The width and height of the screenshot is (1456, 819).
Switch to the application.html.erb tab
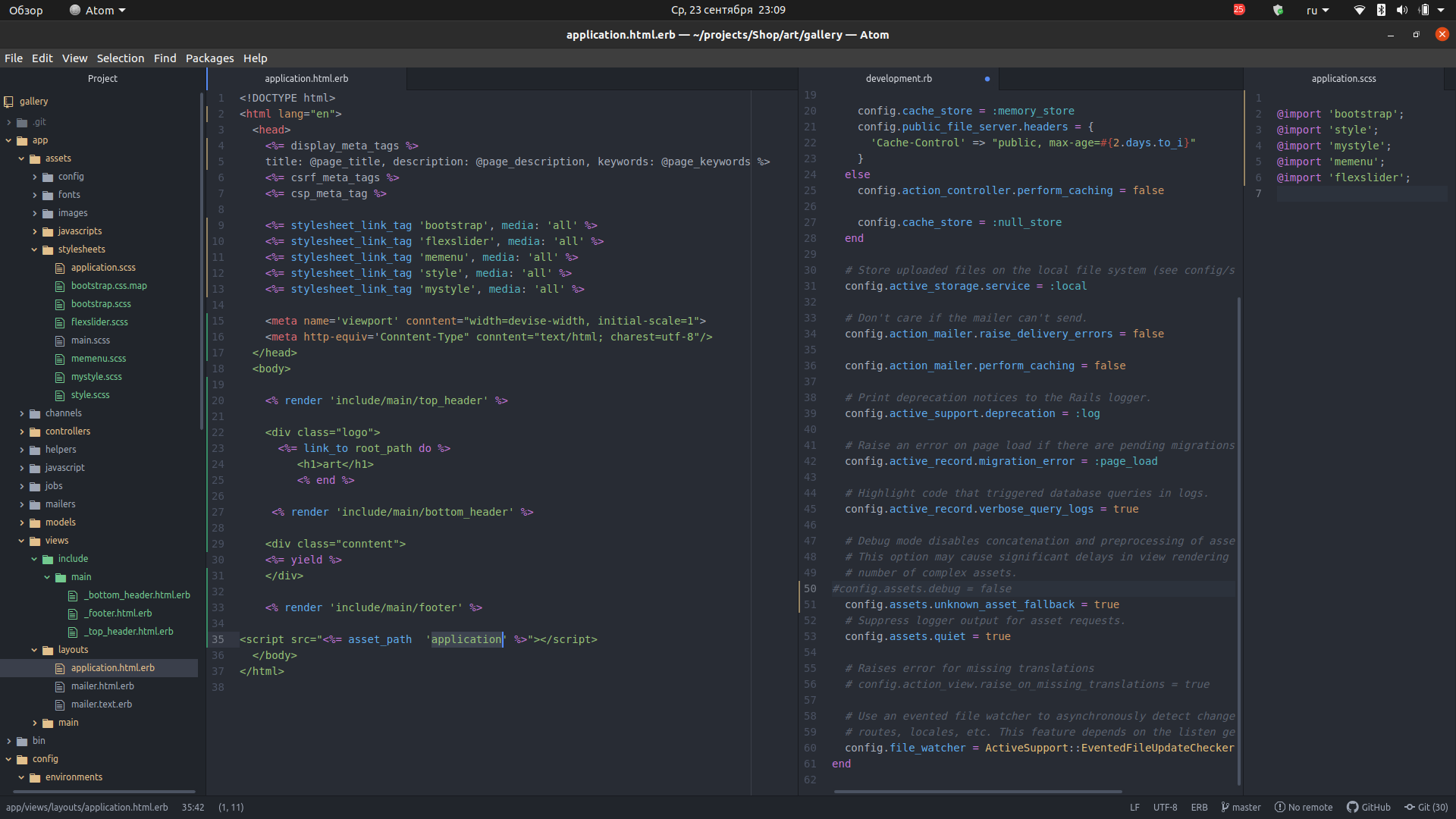tap(306, 79)
